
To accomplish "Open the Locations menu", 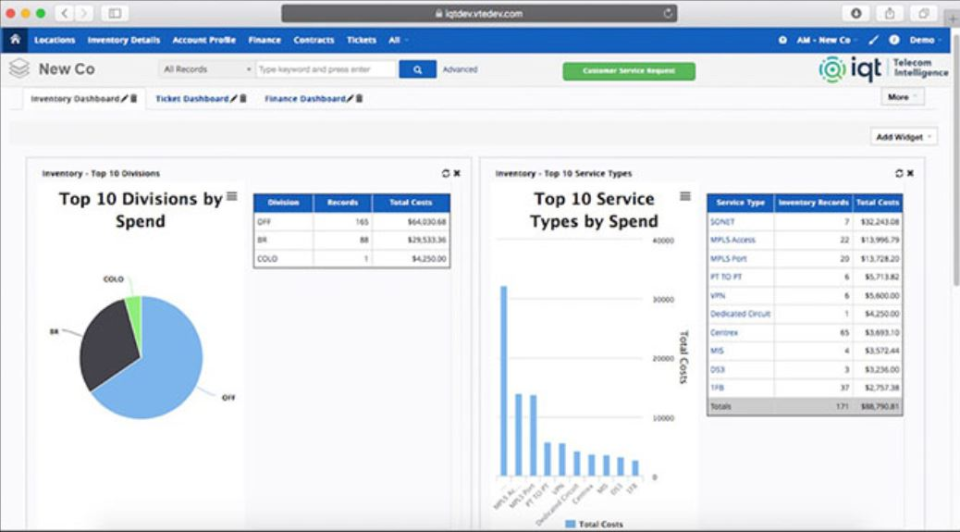I will coord(54,40).
